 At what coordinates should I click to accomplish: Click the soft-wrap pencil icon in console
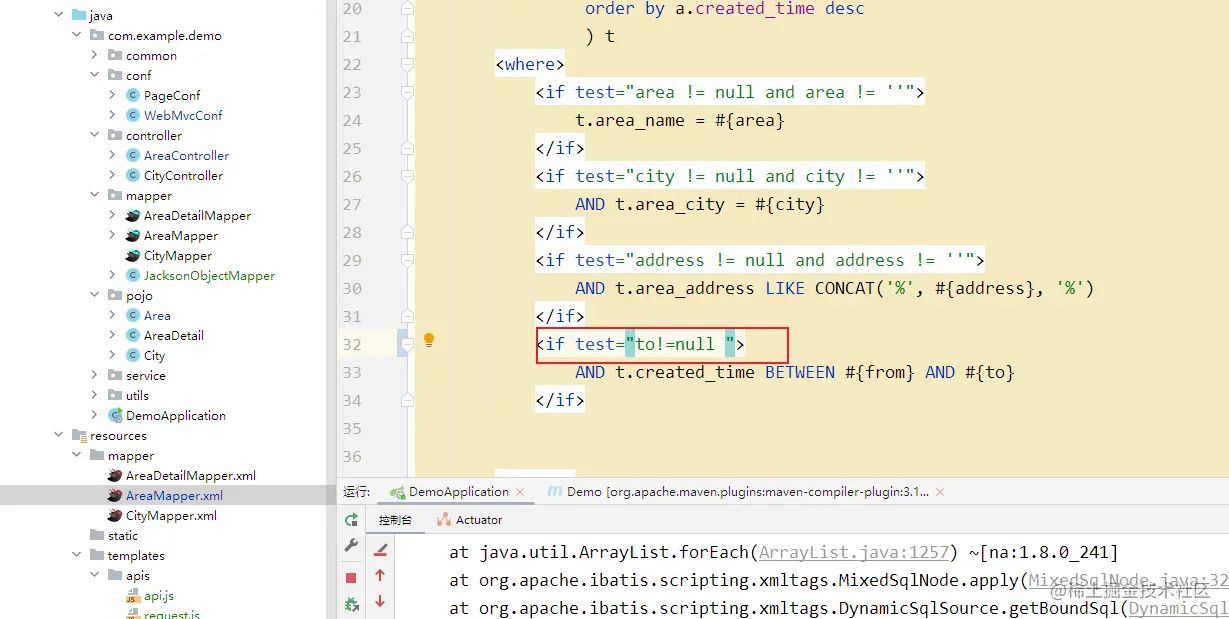380,549
